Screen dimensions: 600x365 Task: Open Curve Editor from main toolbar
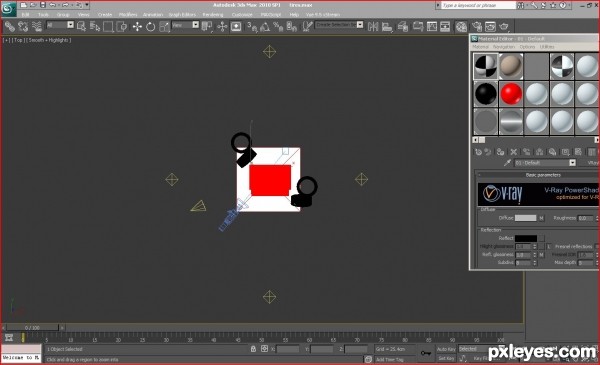point(432,26)
